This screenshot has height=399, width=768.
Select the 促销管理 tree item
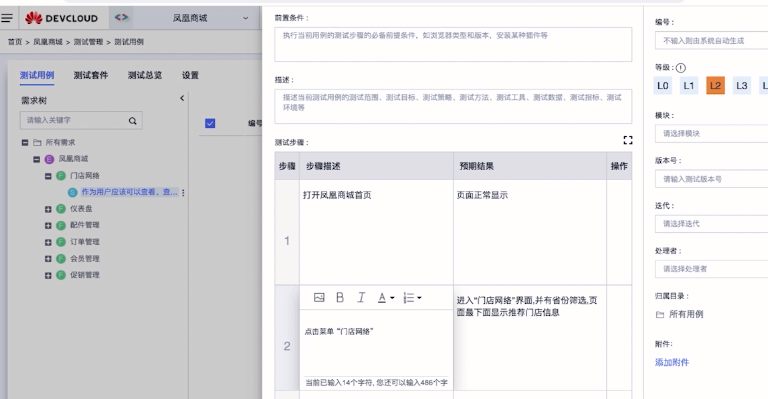click(78, 275)
